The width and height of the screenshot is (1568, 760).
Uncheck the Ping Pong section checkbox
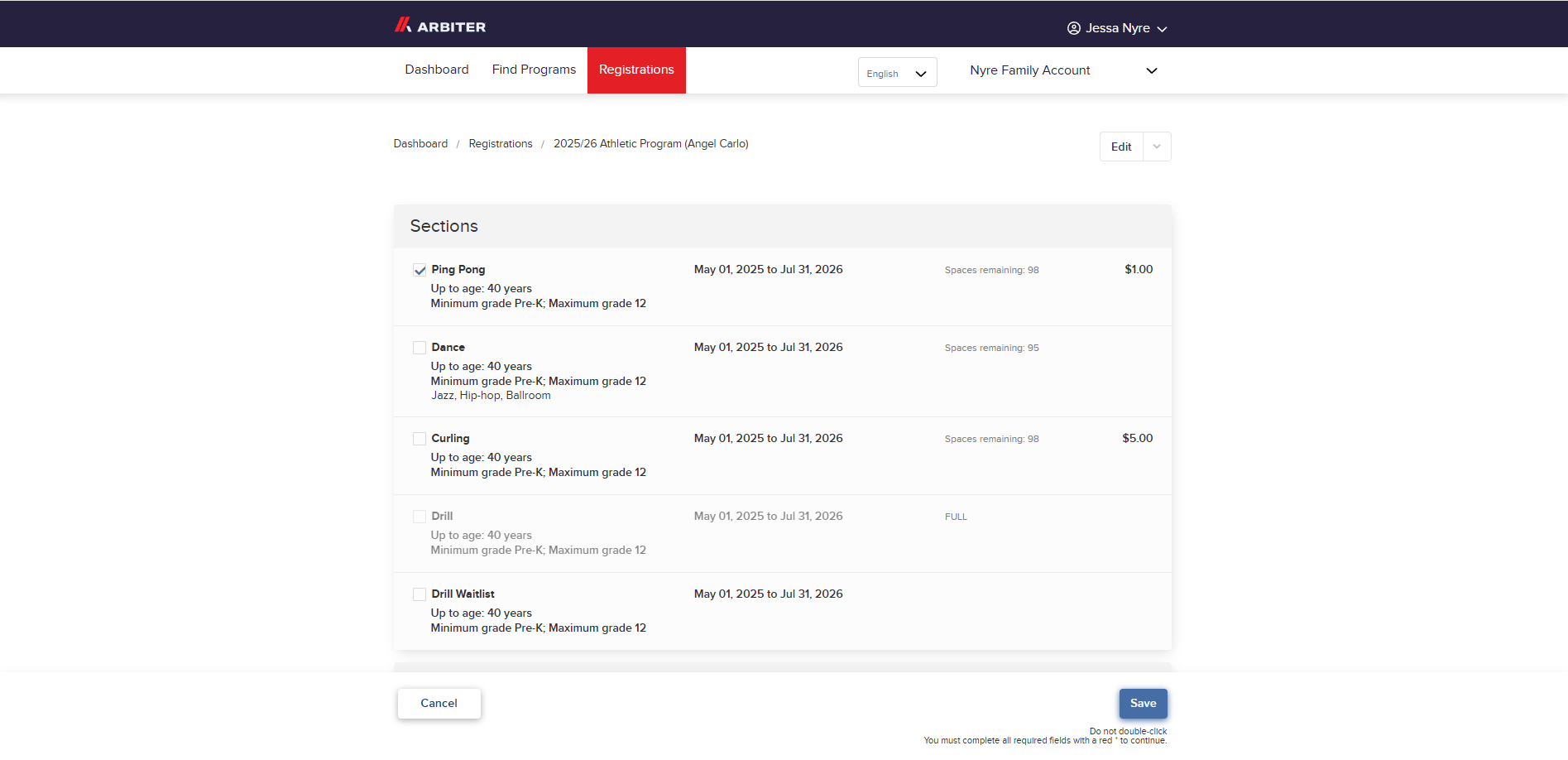tap(420, 270)
